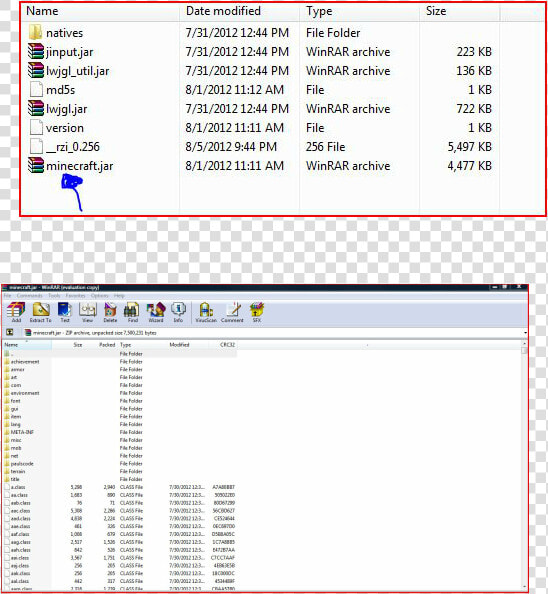Open the Tools menu in WinRAR
548x594 pixels.
pos(54,295)
